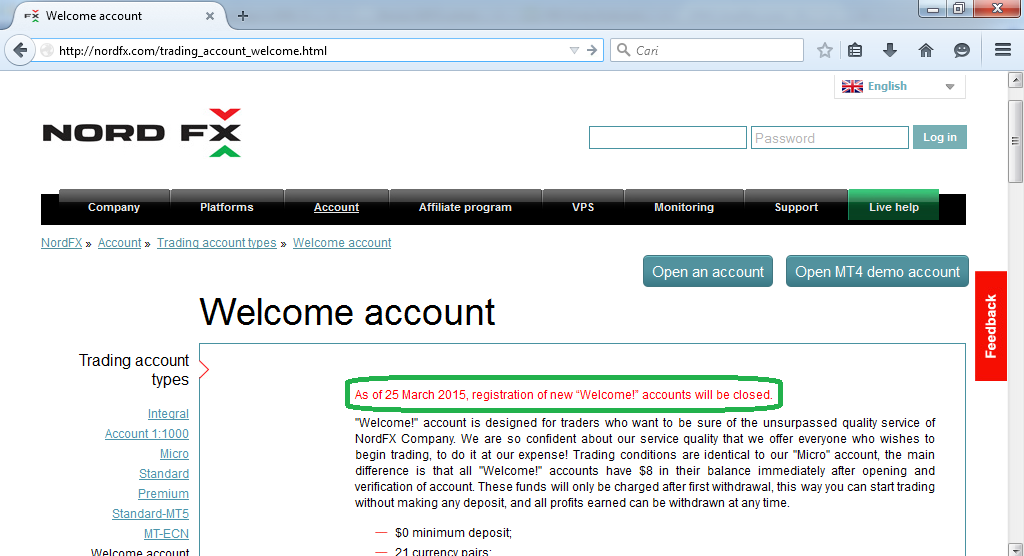Viewport: 1024px width, 556px height.
Task: Click the Open an account button
Action: click(x=708, y=271)
